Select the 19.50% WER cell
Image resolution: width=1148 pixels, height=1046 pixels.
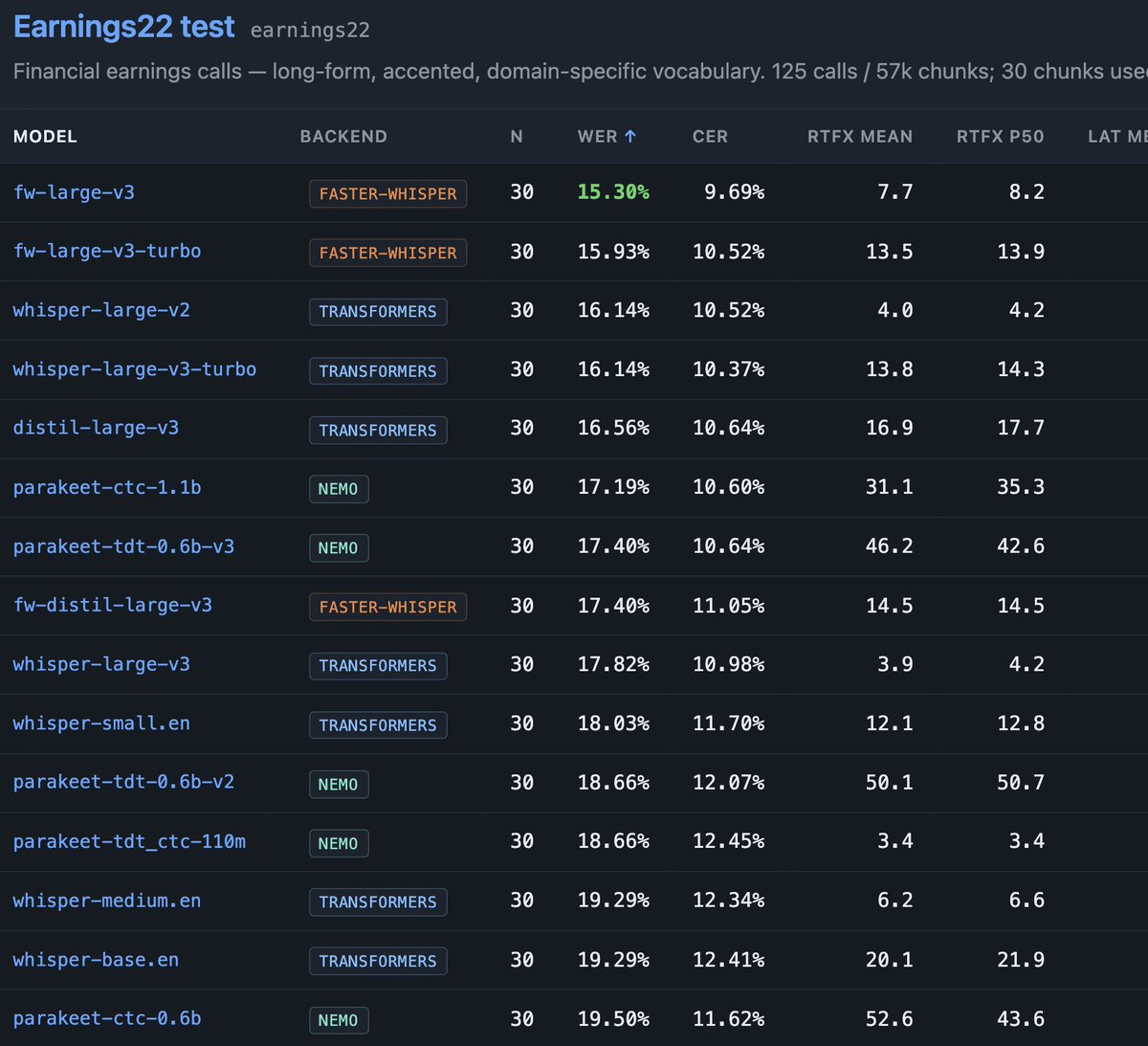point(613,1019)
